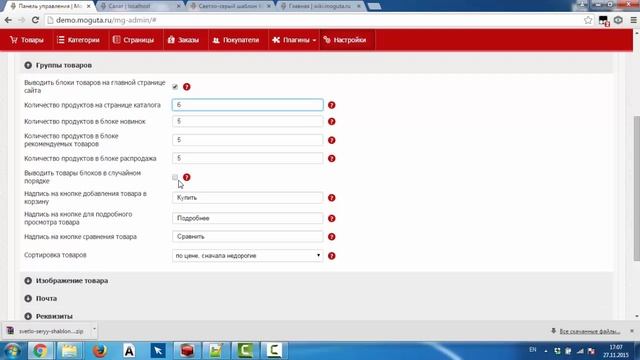Open the downloaded svetlo-seryy-shablon zip file

(46, 331)
